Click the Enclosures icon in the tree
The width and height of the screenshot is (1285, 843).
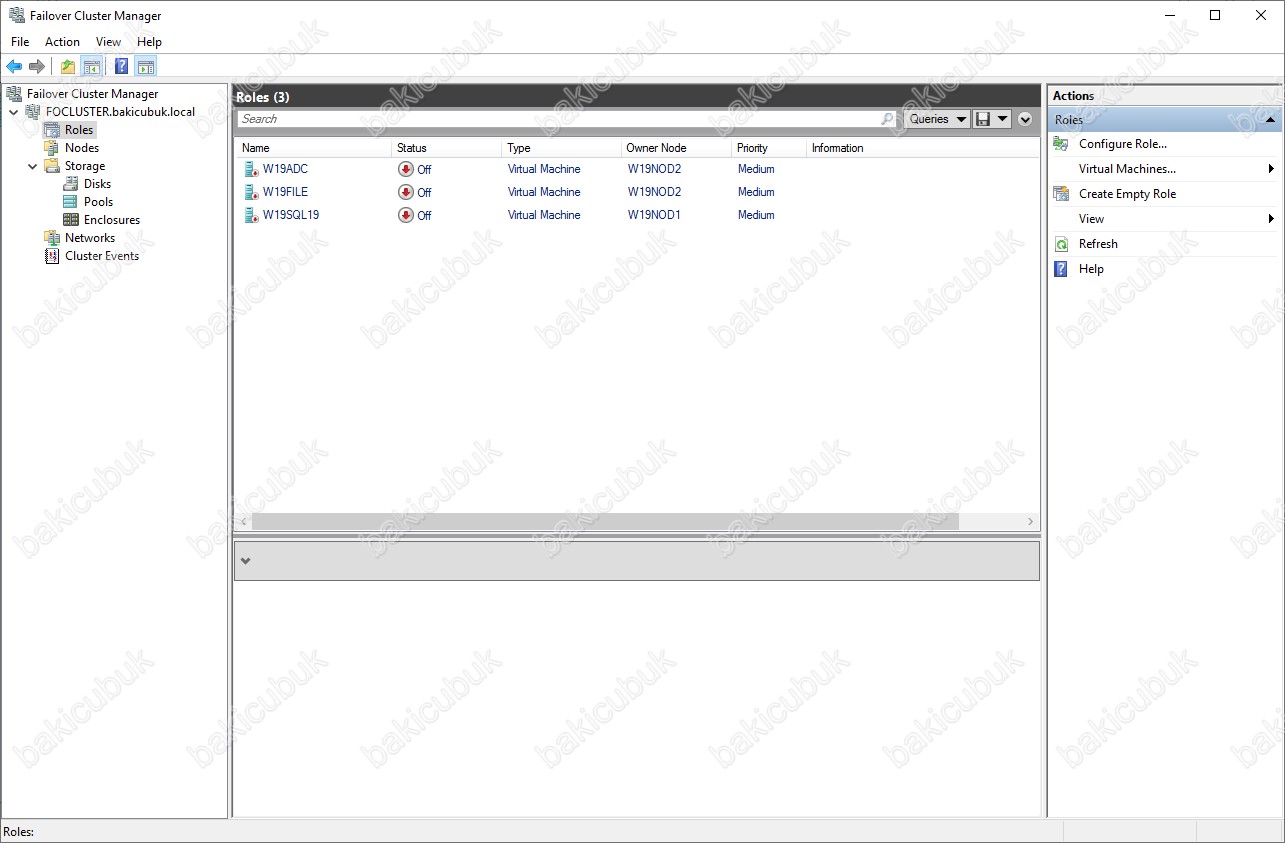click(71, 220)
